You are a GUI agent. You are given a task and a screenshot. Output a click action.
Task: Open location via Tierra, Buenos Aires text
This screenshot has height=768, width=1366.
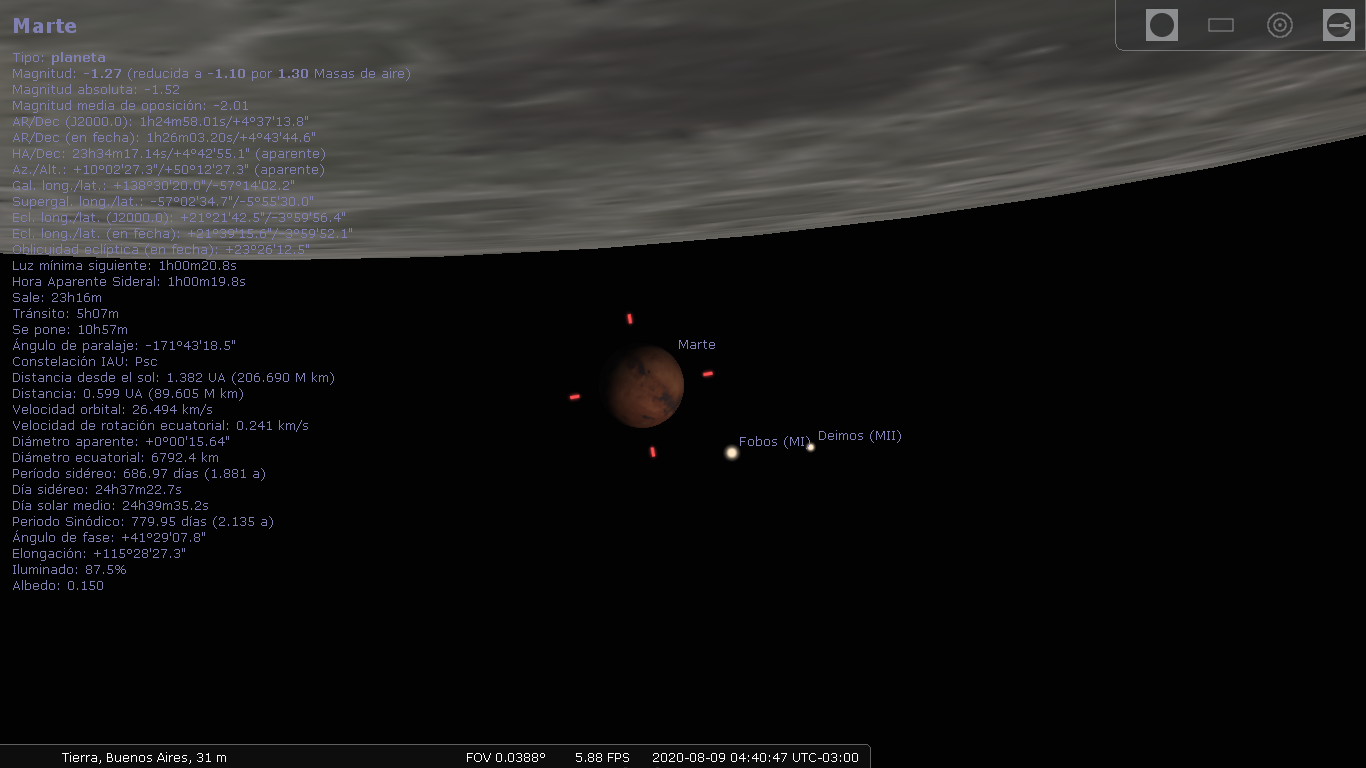pyautogui.click(x=144, y=758)
